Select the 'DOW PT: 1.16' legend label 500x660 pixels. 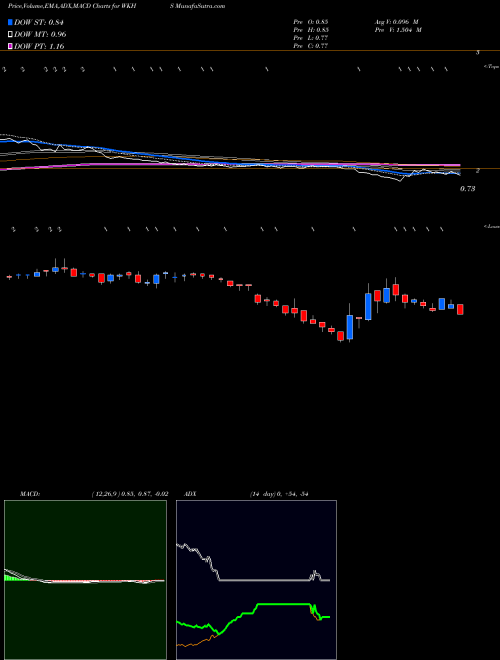pyautogui.click(x=39, y=46)
